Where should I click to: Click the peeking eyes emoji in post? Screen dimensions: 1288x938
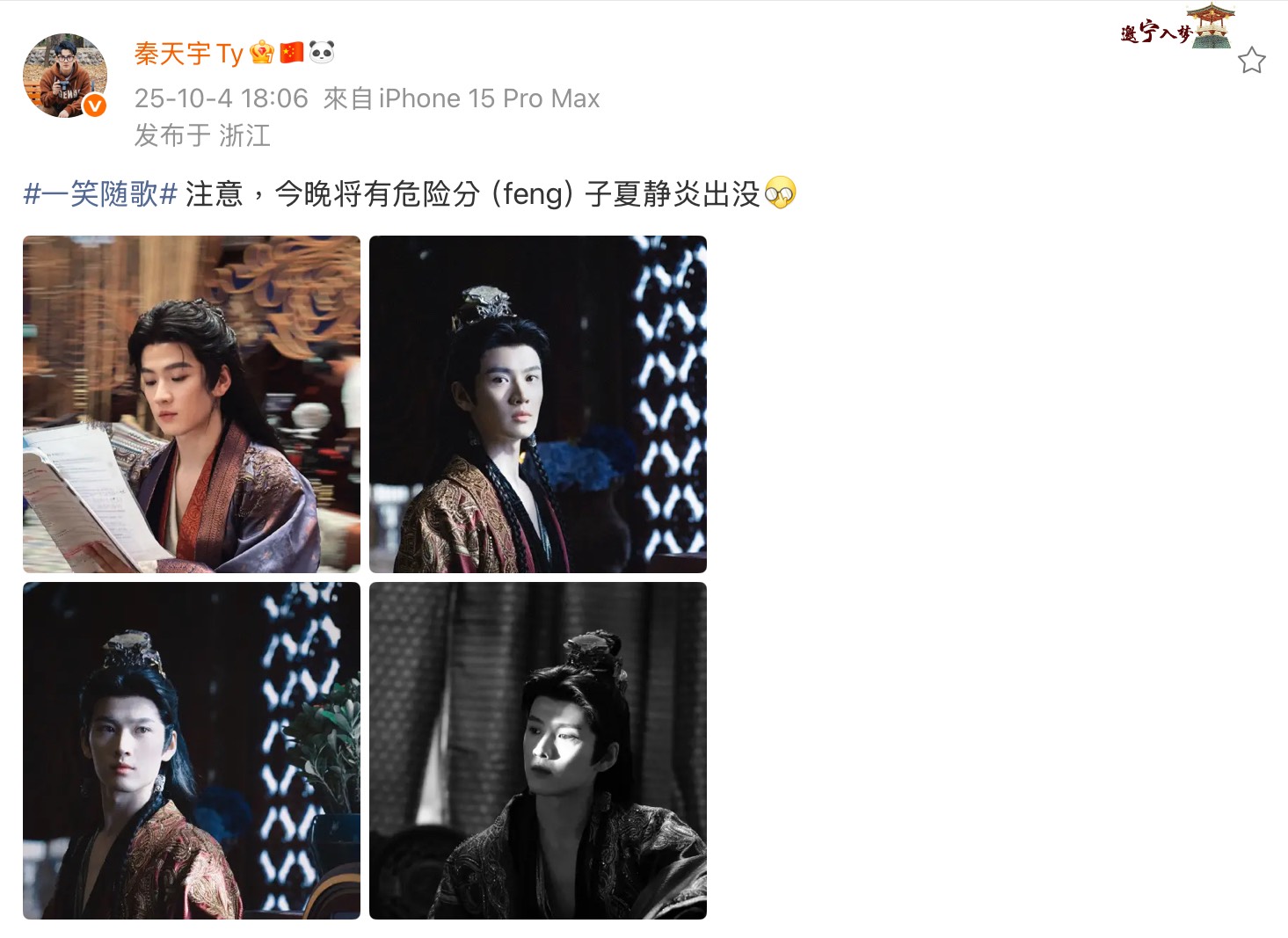point(780,193)
